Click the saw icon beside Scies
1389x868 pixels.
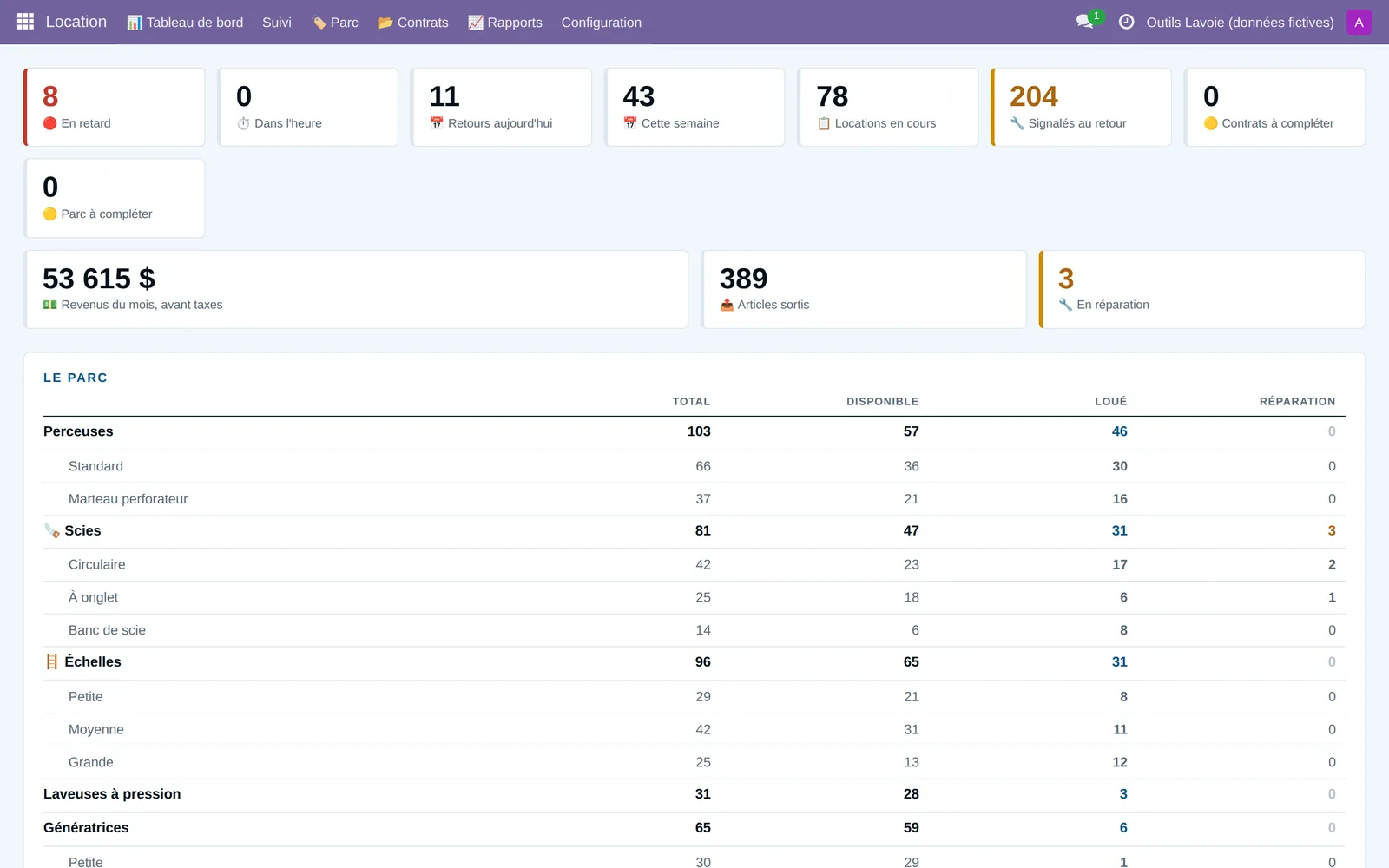tap(52, 530)
